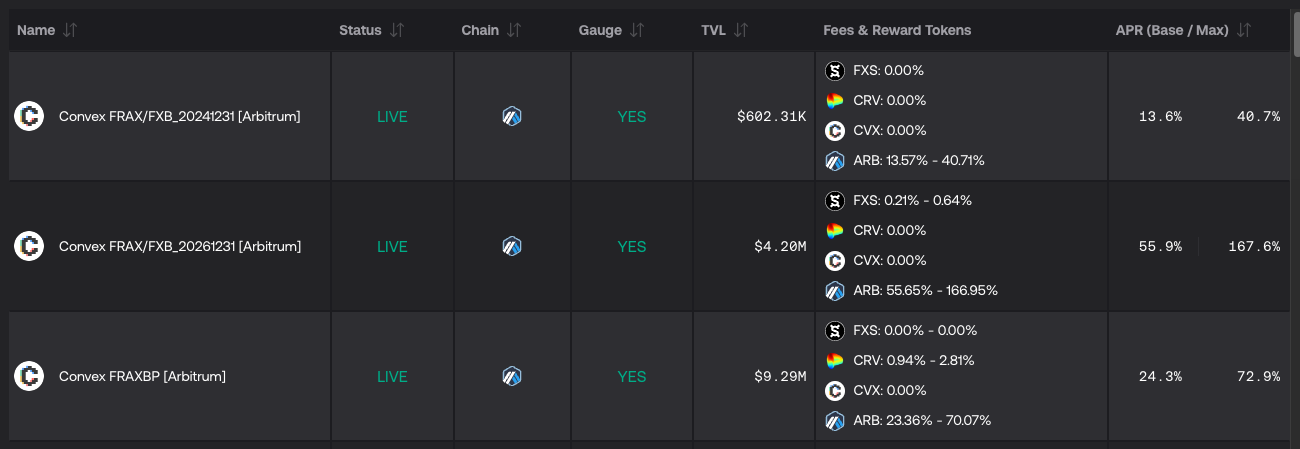Click Arbitrum chain icon in first row
The image size is (1300, 449).
(512, 116)
